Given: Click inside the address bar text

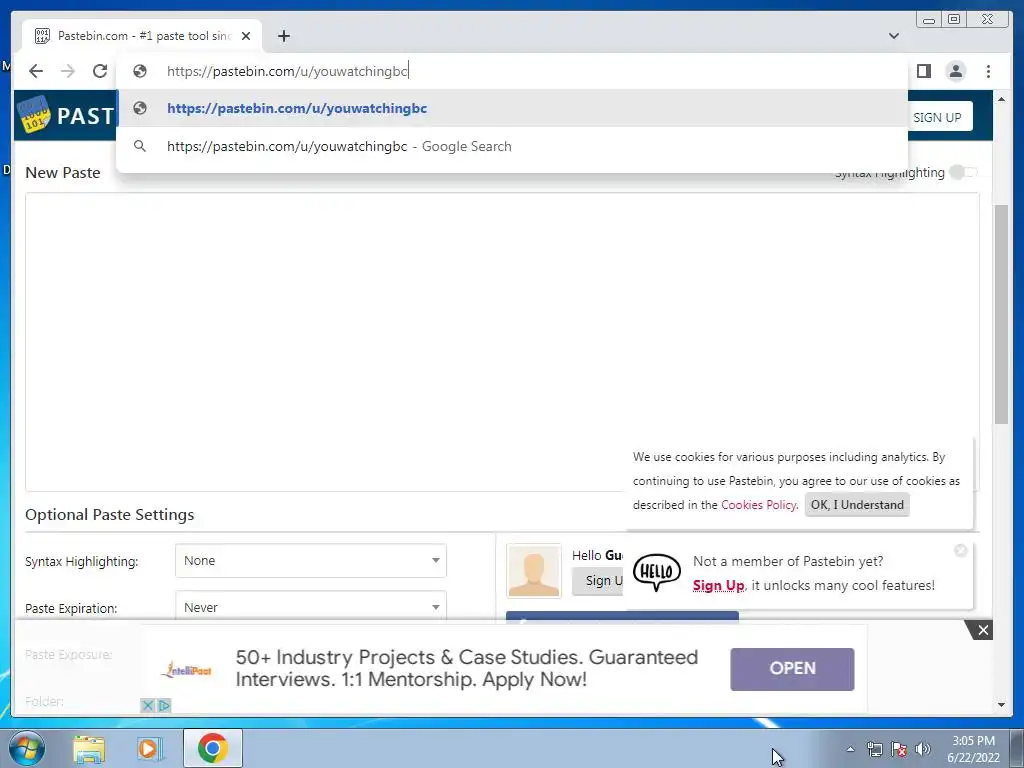Looking at the screenshot, I should pos(287,71).
